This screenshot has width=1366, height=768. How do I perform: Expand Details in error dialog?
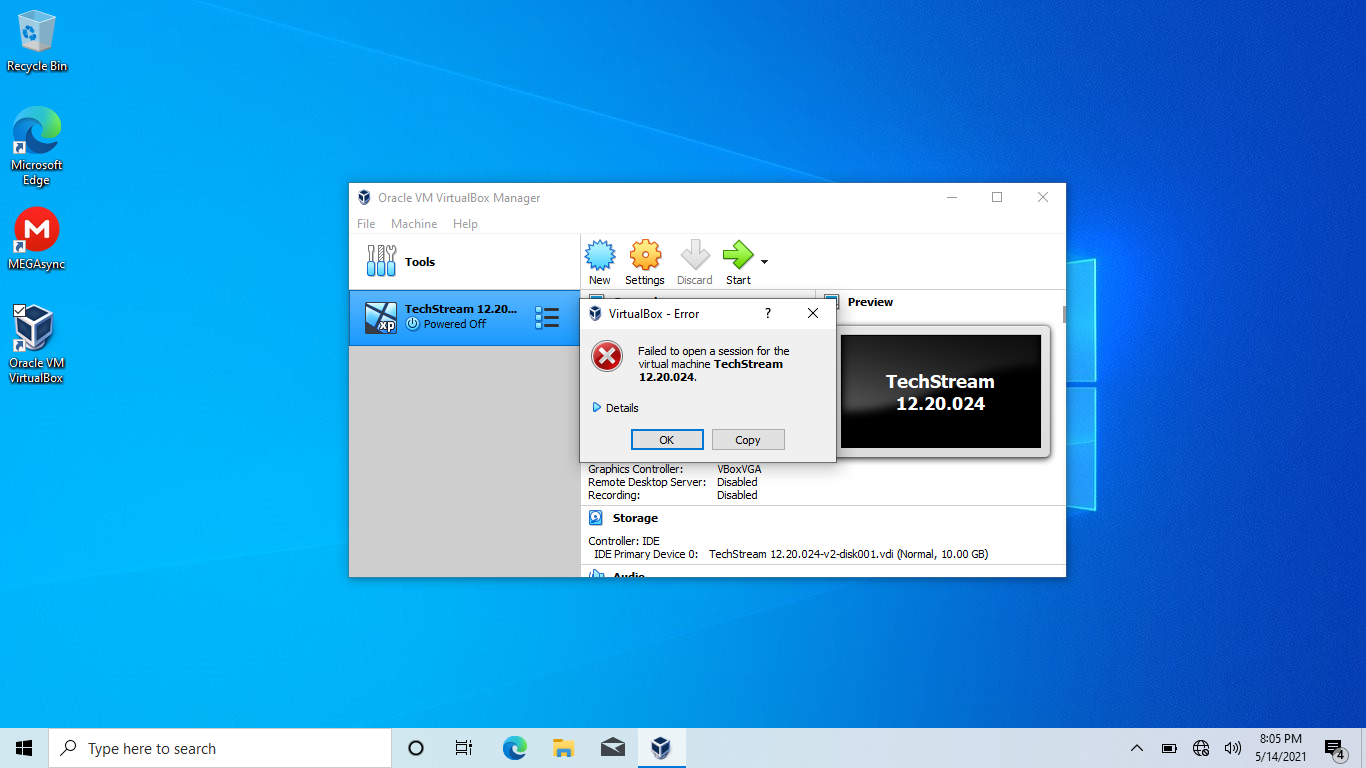point(615,408)
